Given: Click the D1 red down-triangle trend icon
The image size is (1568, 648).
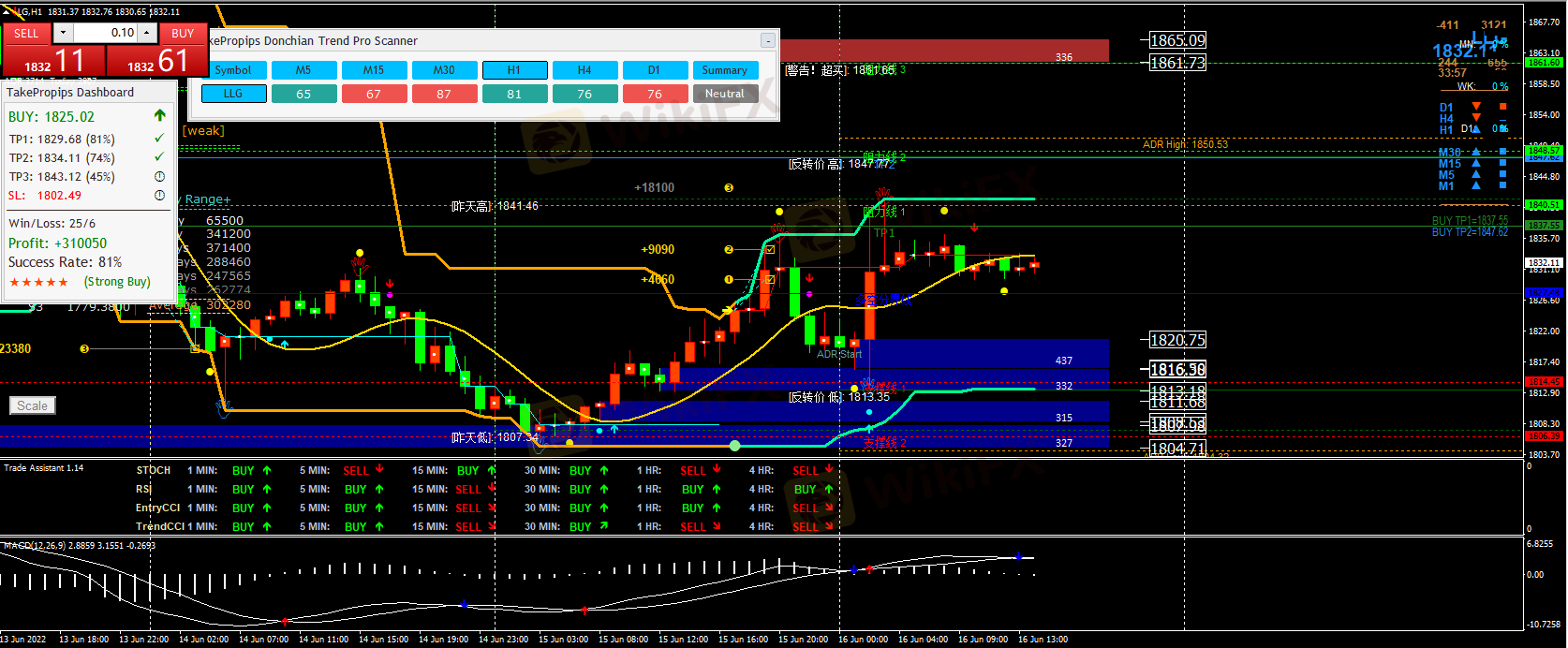Looking at the screenshot, I should (x=1476, y=107).
